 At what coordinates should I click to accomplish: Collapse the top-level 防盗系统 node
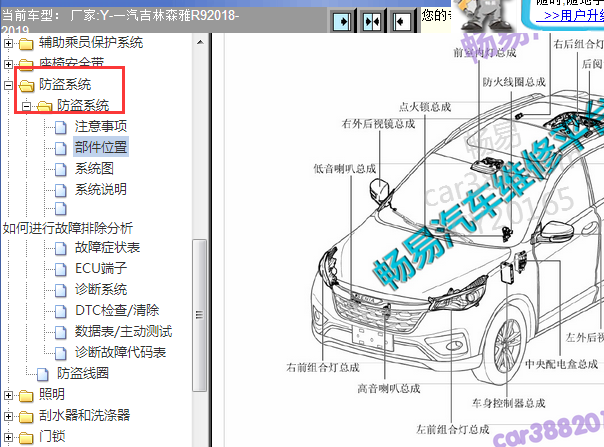pyautogui.click(x=8, y=85)
